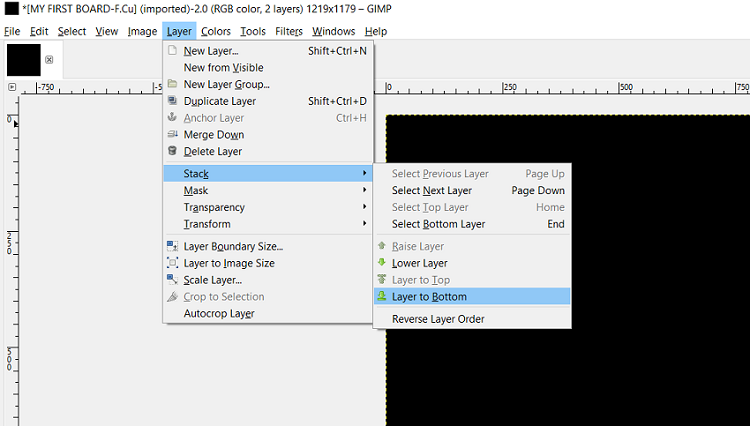Open the Edit menu
This screenshot has height=426, width=750.
click(39, 32)
